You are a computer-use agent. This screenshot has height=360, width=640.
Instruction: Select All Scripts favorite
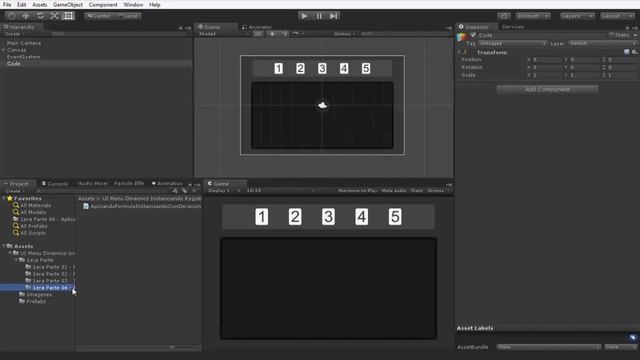click(x=33, y=233)
